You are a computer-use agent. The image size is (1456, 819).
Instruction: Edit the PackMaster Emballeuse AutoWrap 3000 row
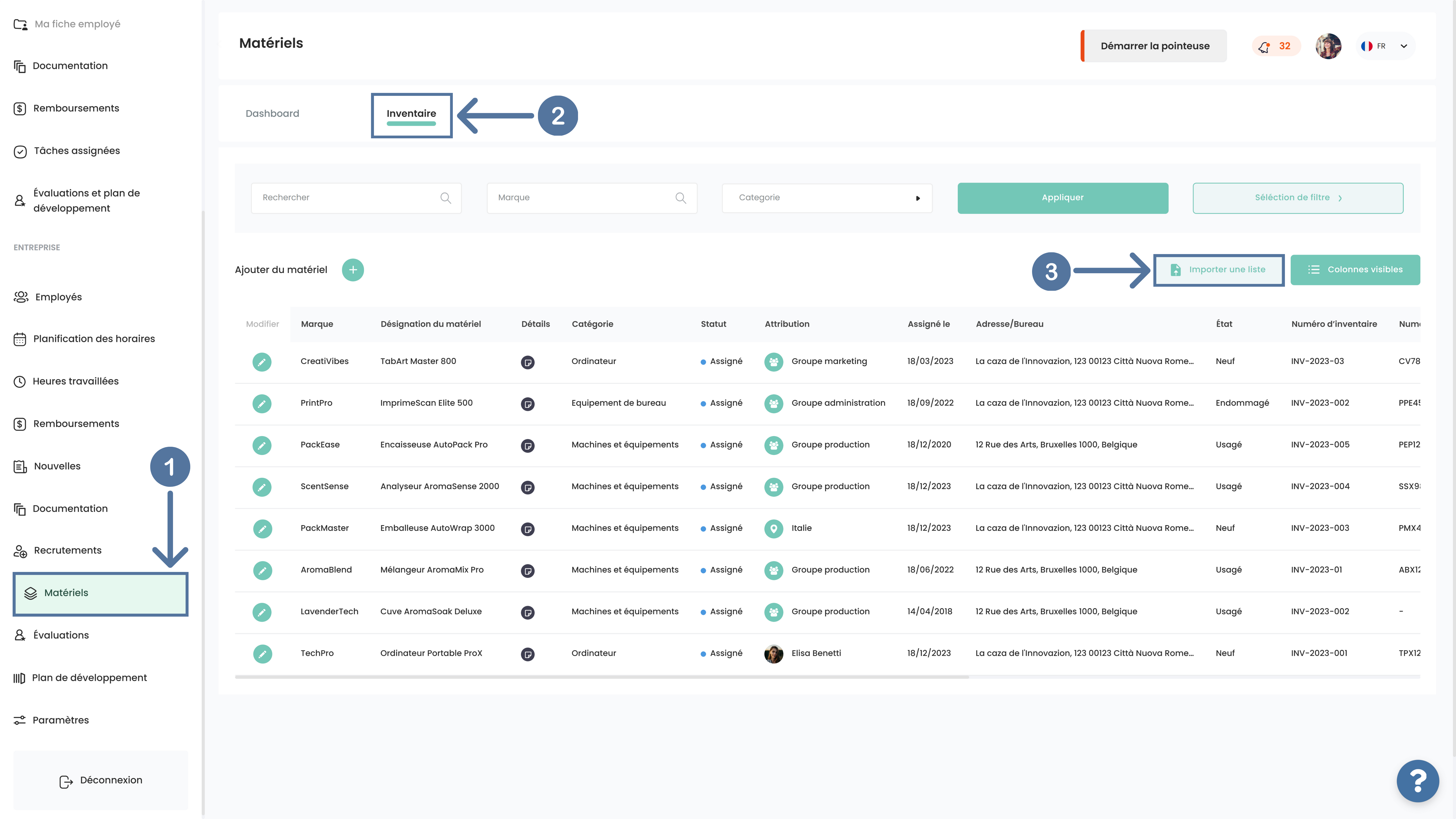coord(262,529)
